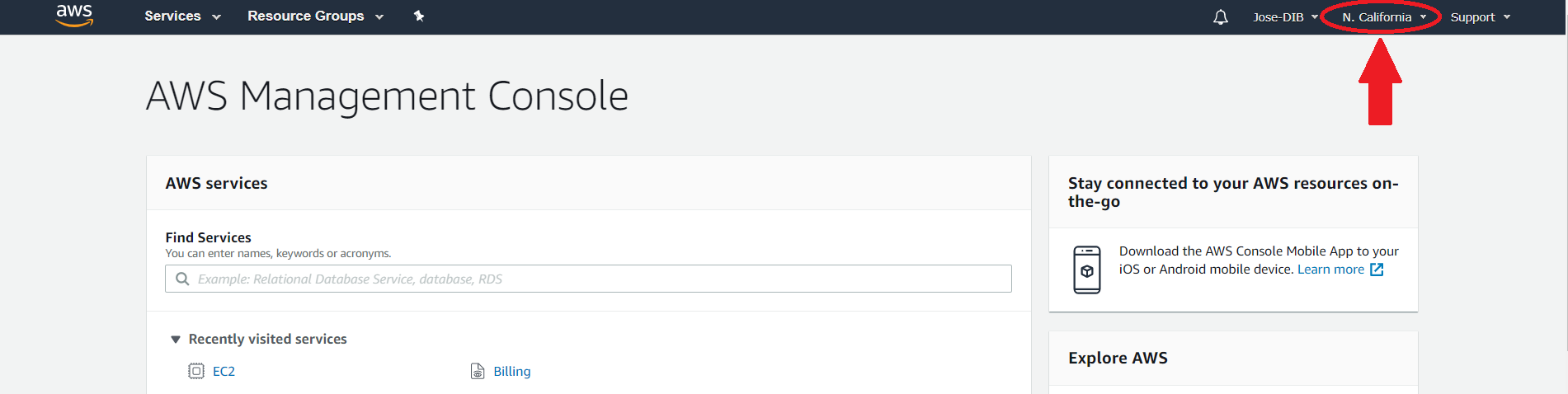Open the EC2 service link
The width and height of the screenshot is (1568, 394).
click(x=224, y=372)
